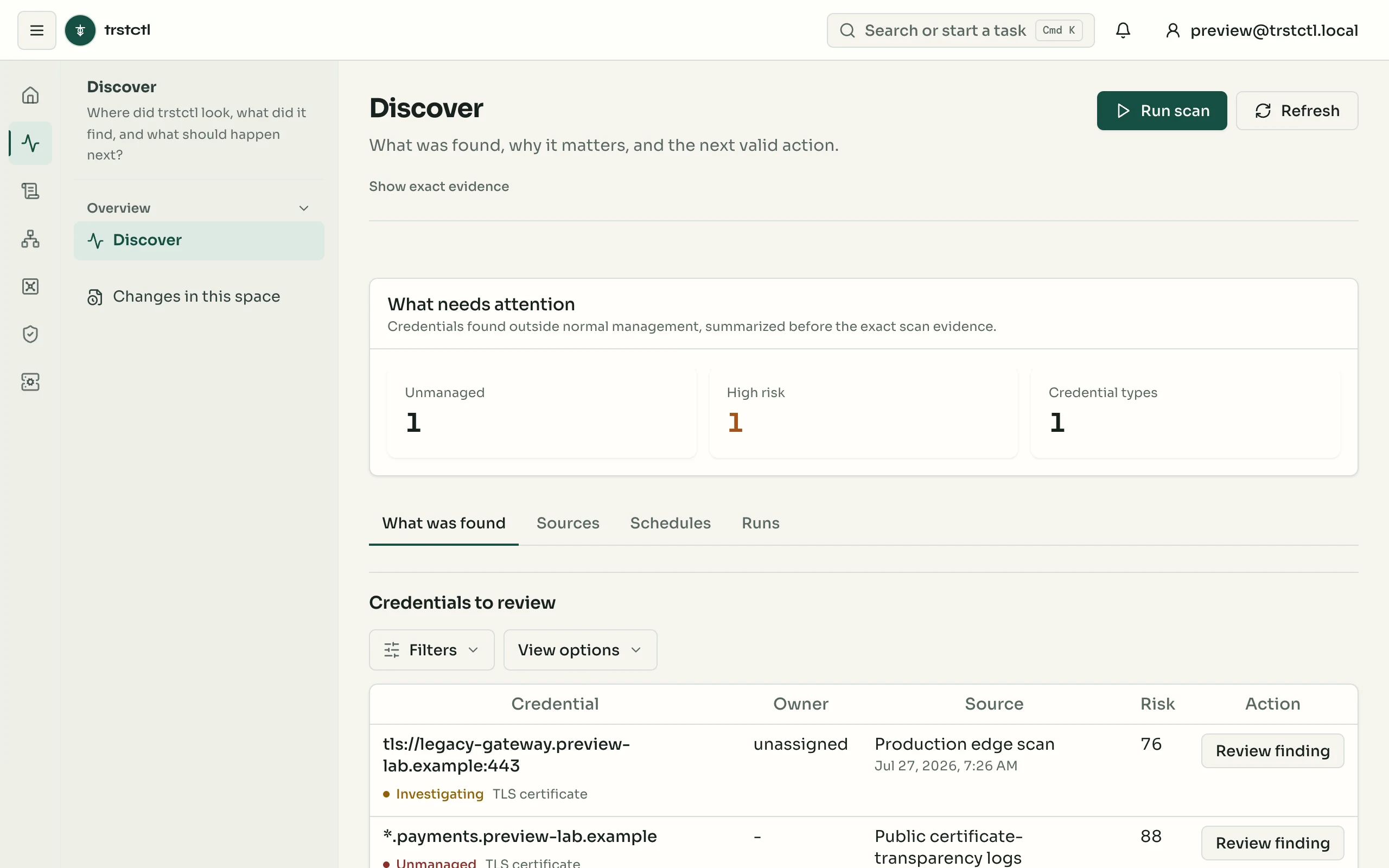Screen dimensions: 1389x868
Task: Click the Unmanaged count card
Action: [x=542, y=412]
